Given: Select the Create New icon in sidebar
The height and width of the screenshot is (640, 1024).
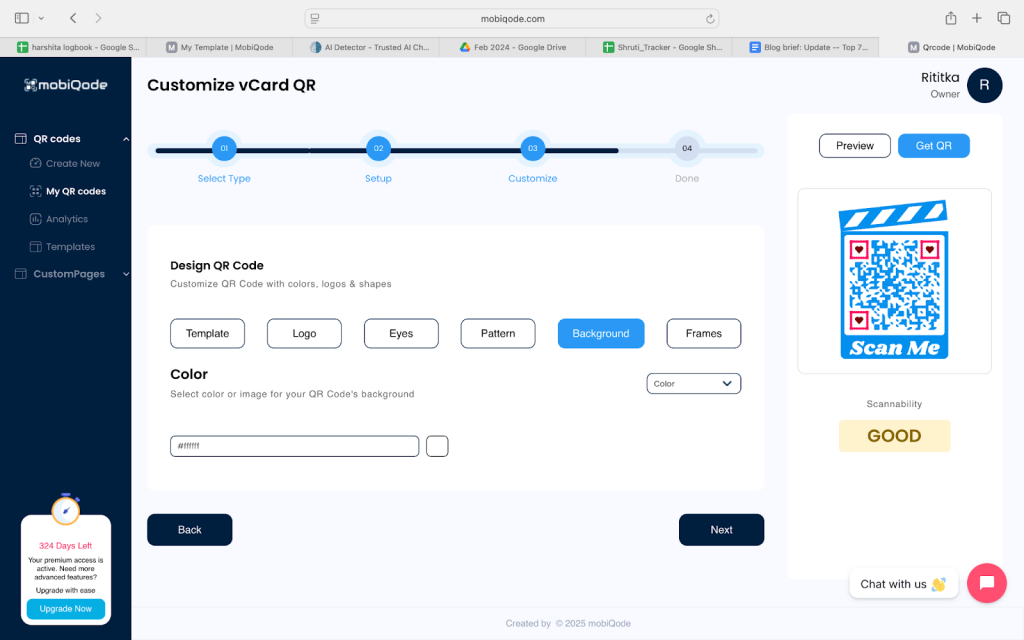Looking at the screenshot, I should click(x=34, y=163).
